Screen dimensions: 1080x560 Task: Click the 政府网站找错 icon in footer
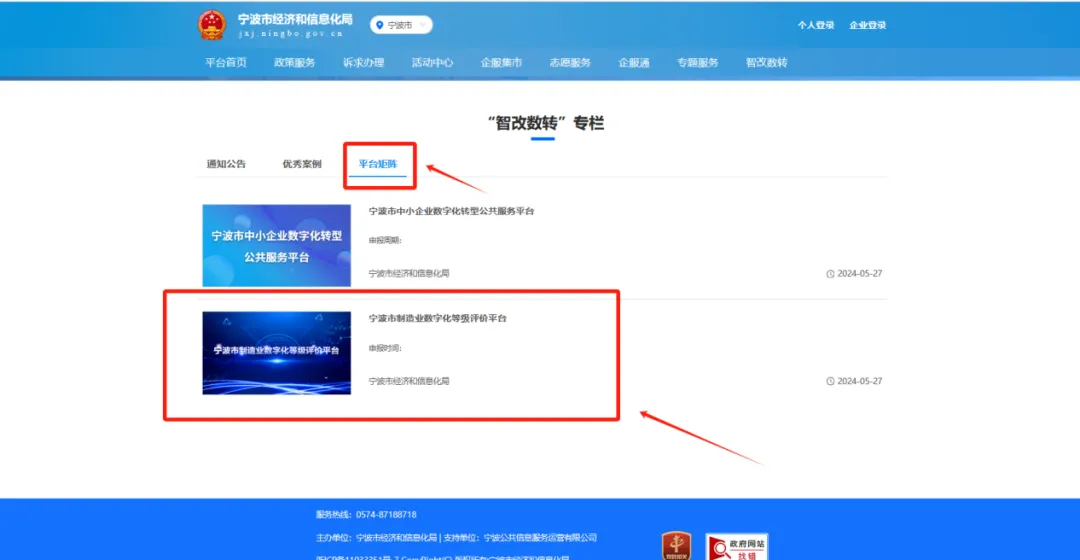pyautogui.click(x=736, y=547)
